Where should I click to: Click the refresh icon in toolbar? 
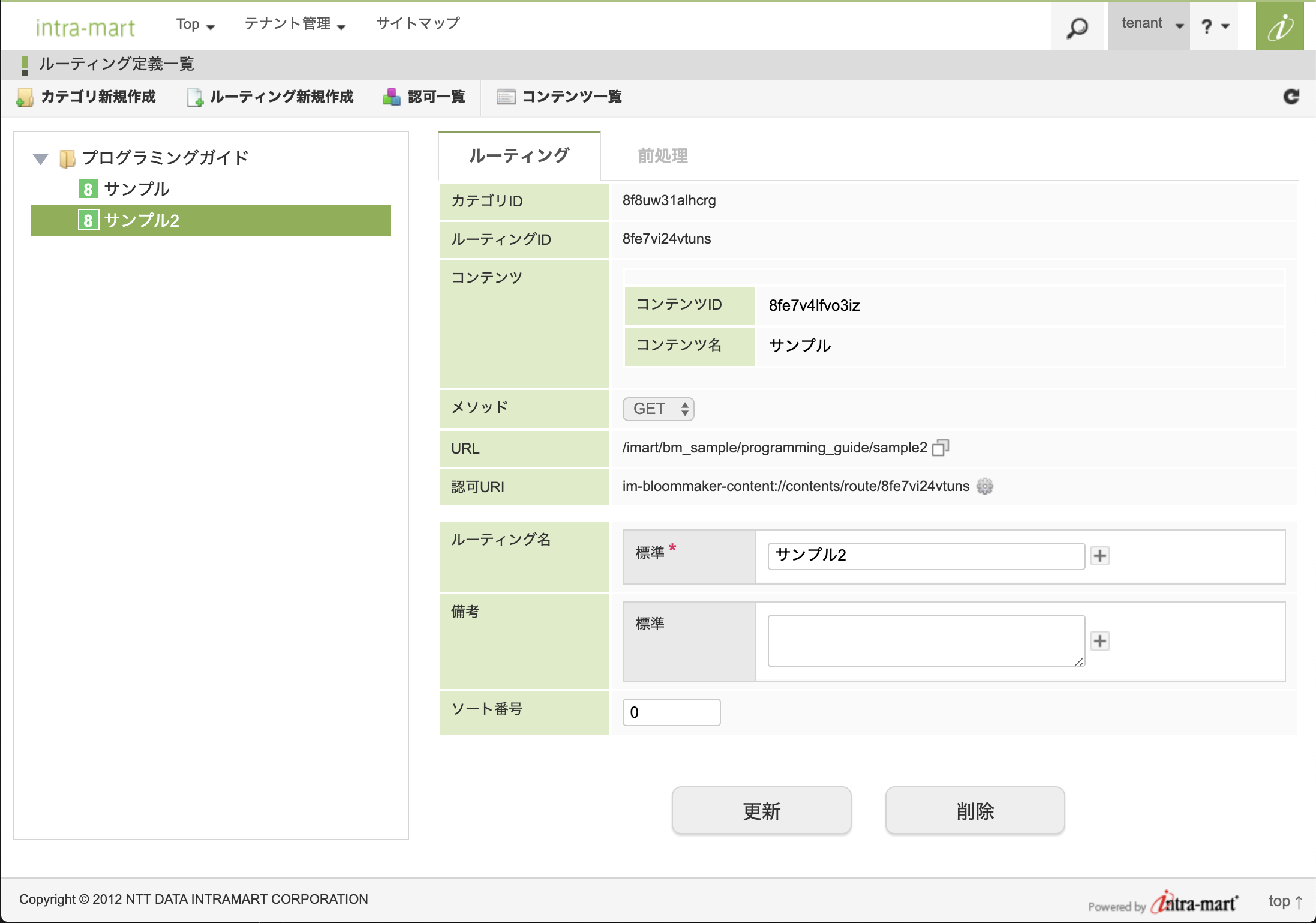tap(1291, 97)
